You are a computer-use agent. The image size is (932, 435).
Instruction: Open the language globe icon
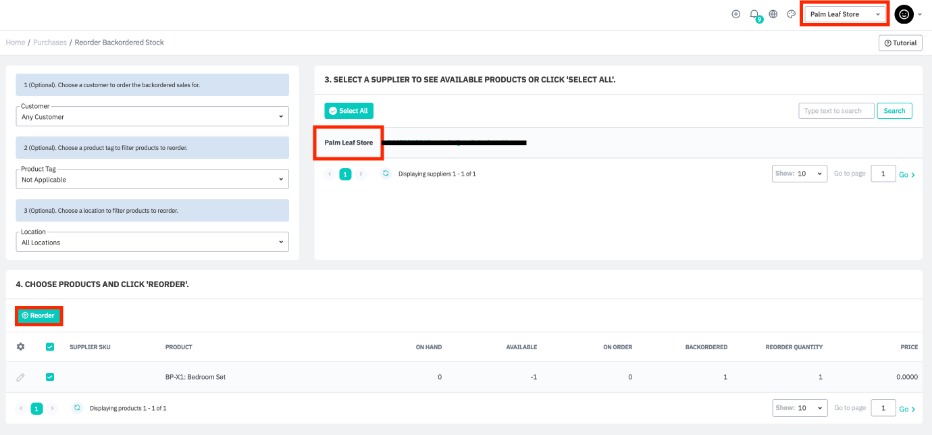773,14
